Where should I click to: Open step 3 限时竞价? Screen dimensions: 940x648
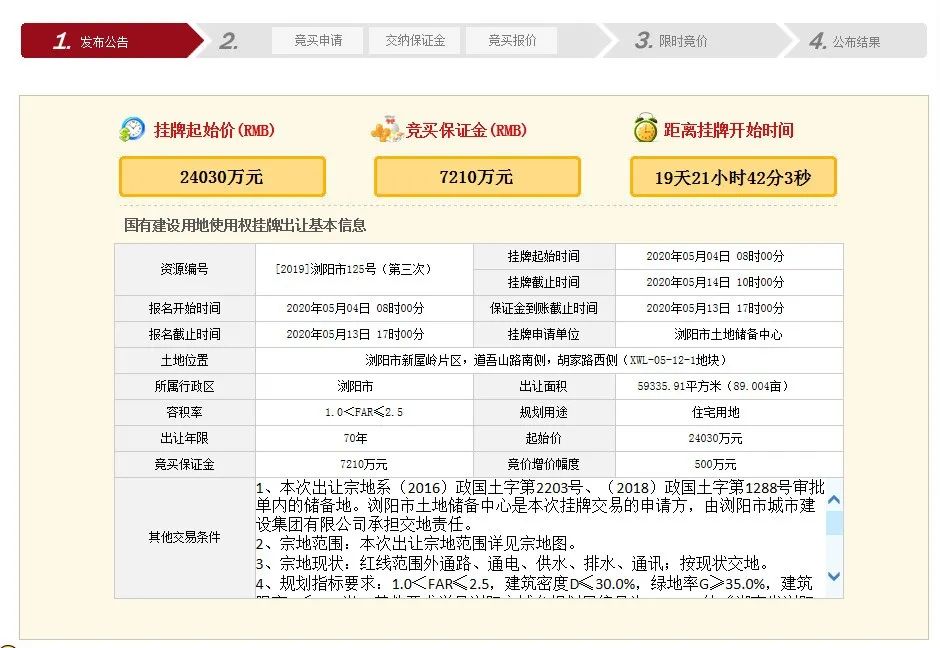click(672, 41)
